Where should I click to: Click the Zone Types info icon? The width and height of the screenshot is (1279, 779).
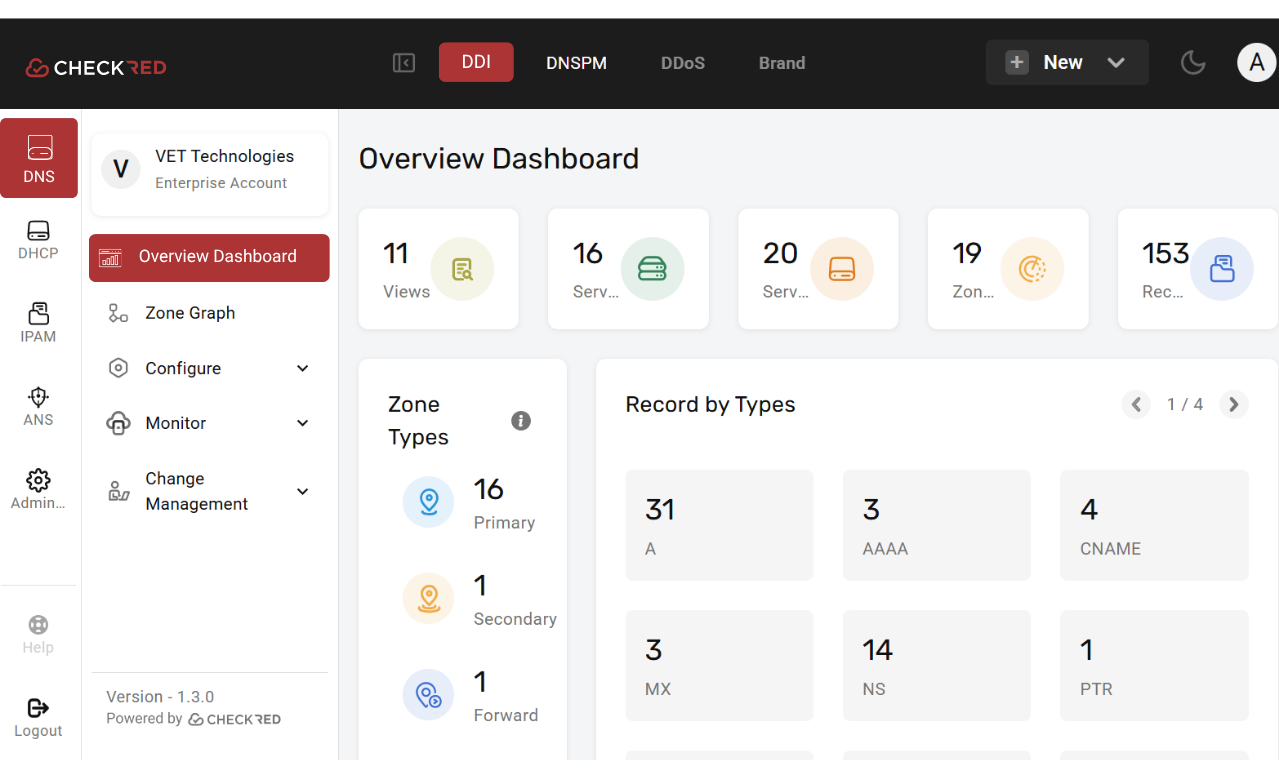point(521,421)
